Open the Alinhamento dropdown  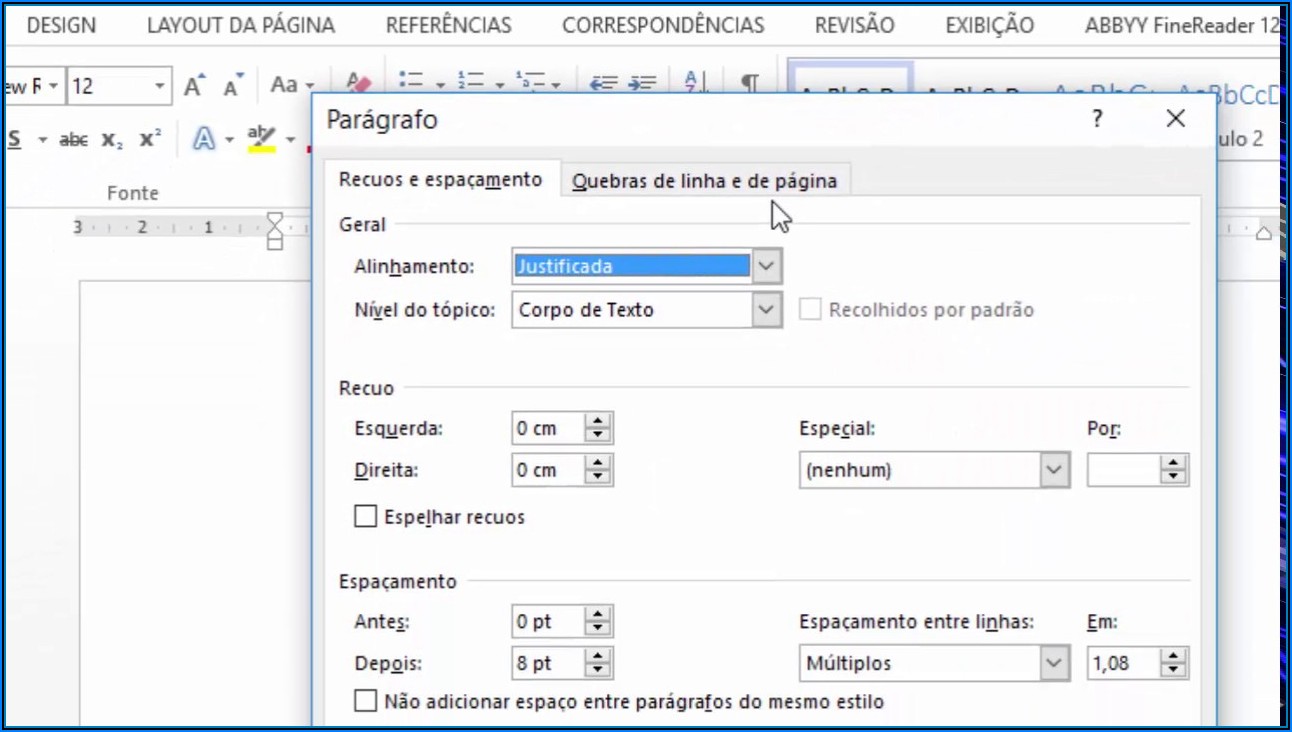click(766, 267)
